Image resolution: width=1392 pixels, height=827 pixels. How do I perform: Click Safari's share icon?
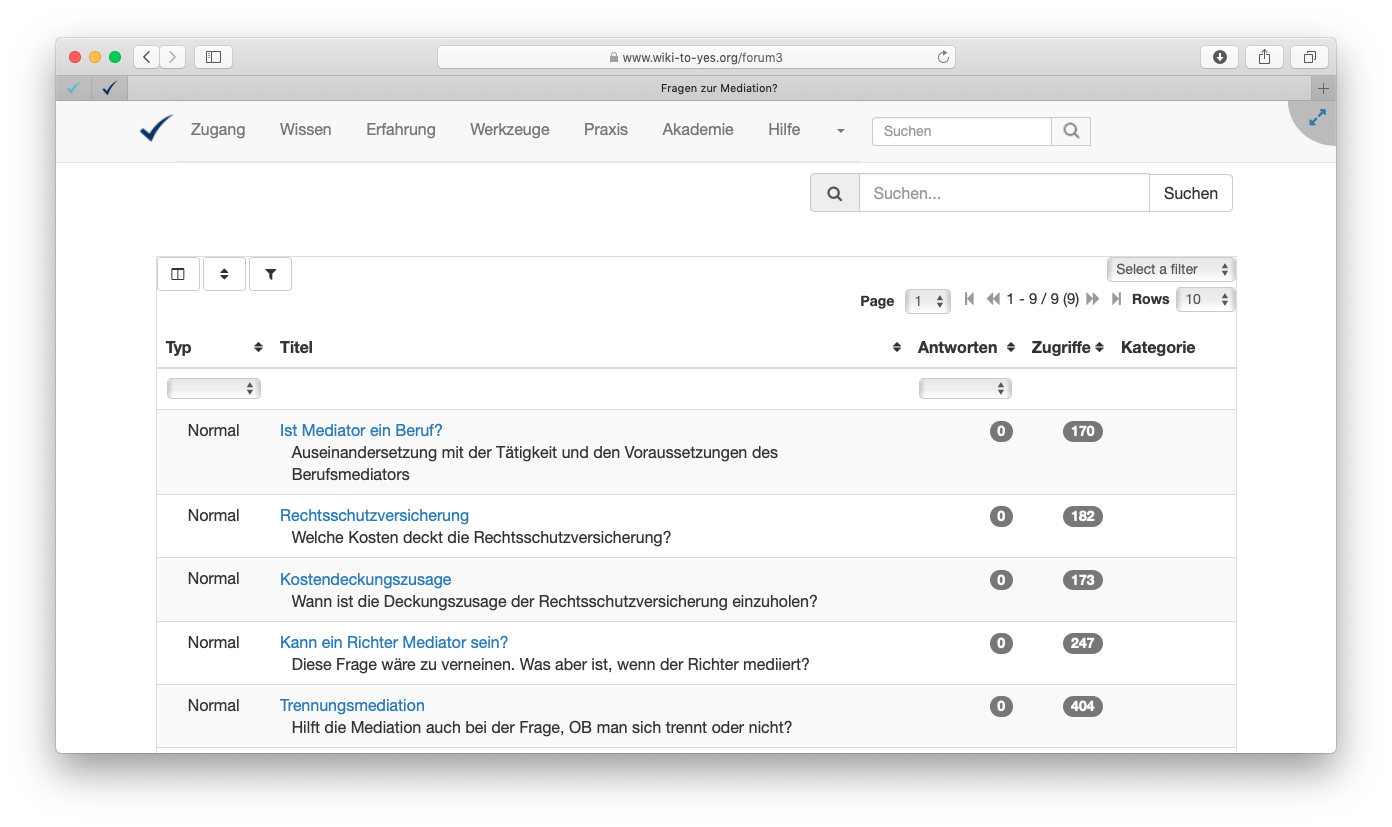[x=1264, y=57]
